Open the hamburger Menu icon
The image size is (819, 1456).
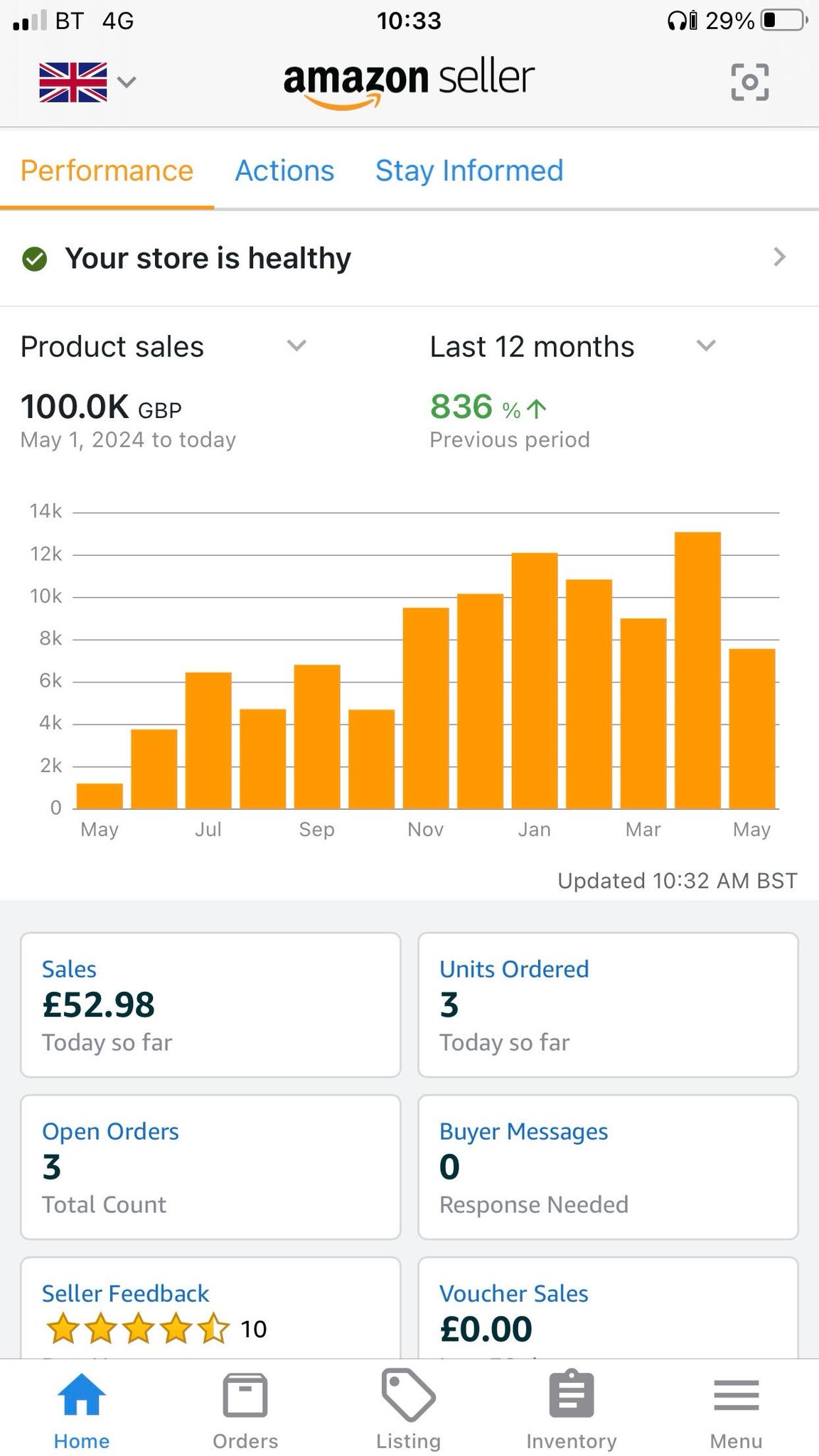[737, 1395]
